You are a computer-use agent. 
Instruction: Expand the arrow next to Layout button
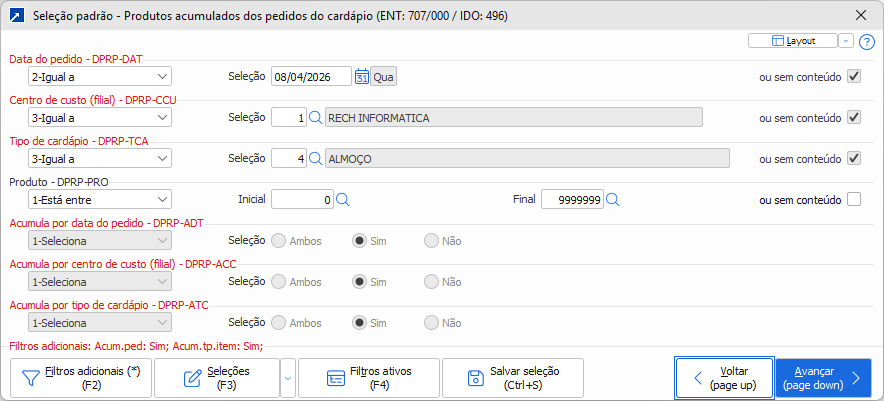pos(846,41)
